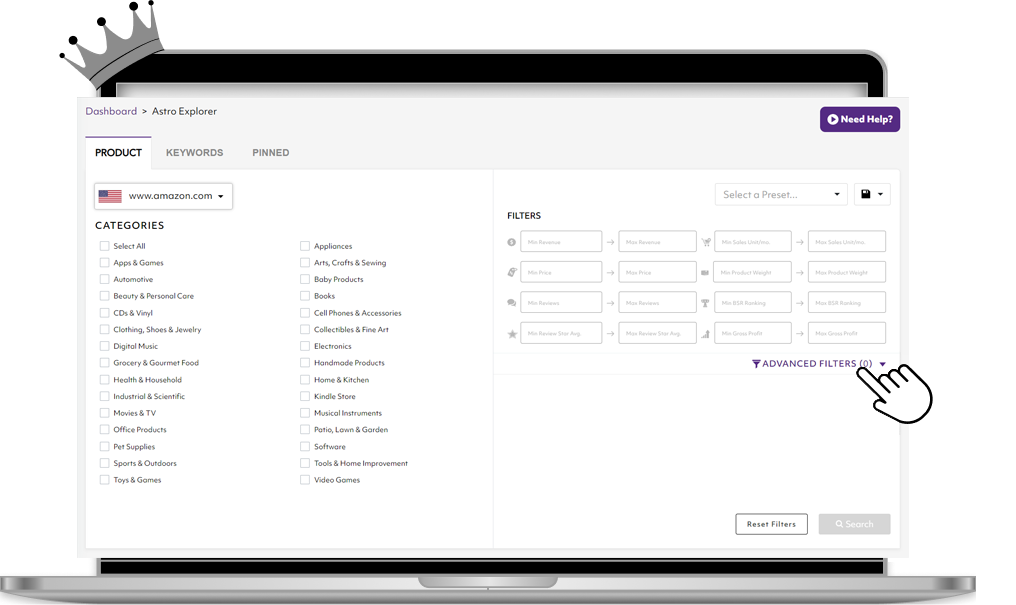1016x605 pixels.
Task: Switch to the Keywords tab
Action: pyautogui.click(x=194, y=153)
